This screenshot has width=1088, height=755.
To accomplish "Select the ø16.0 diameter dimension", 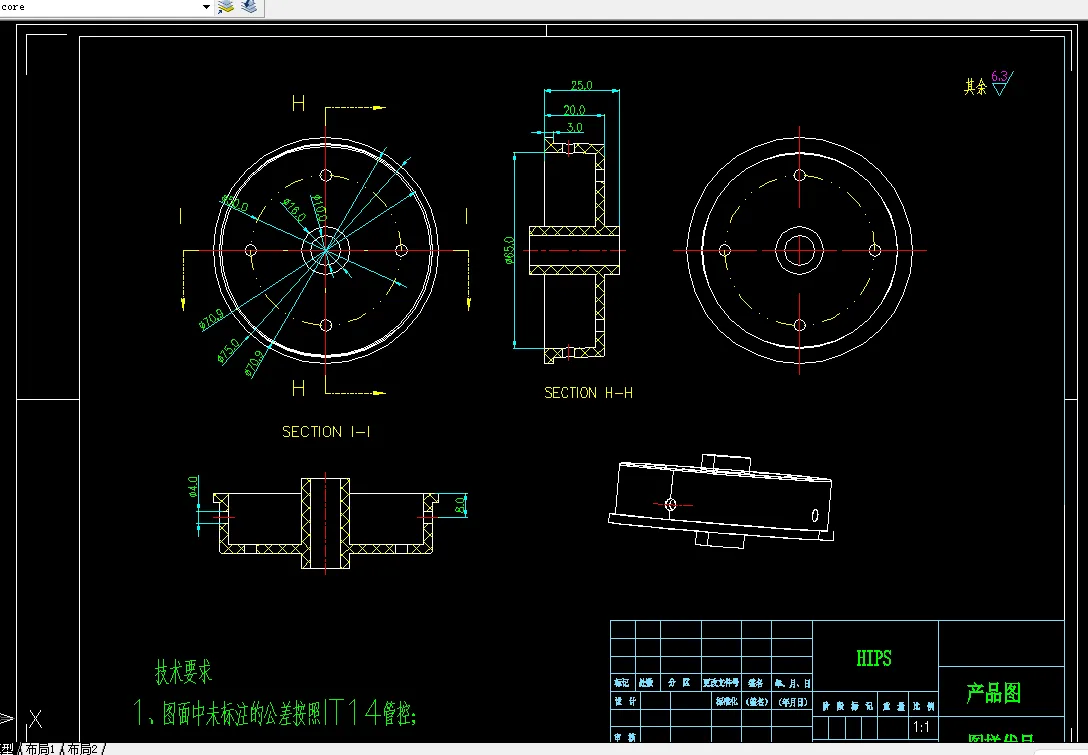I will tap(294, 210).
